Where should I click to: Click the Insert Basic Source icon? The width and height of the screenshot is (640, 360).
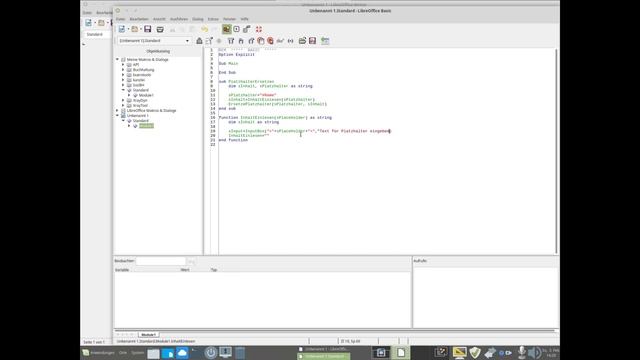coord(302,41)
